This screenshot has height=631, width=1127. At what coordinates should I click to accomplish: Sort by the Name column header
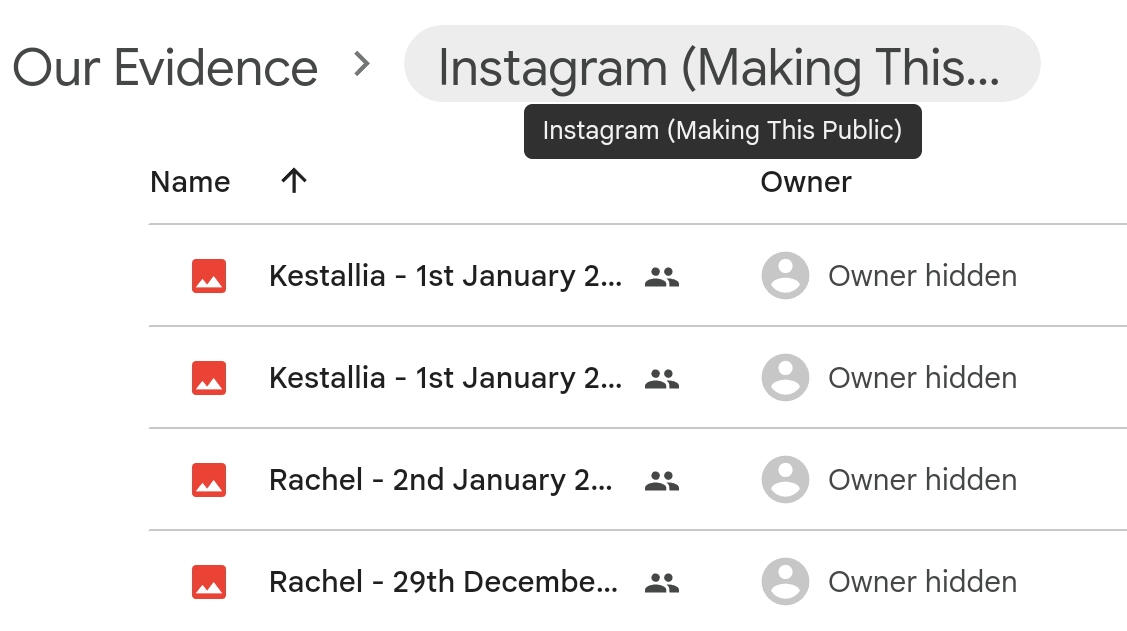coord(190,182)
